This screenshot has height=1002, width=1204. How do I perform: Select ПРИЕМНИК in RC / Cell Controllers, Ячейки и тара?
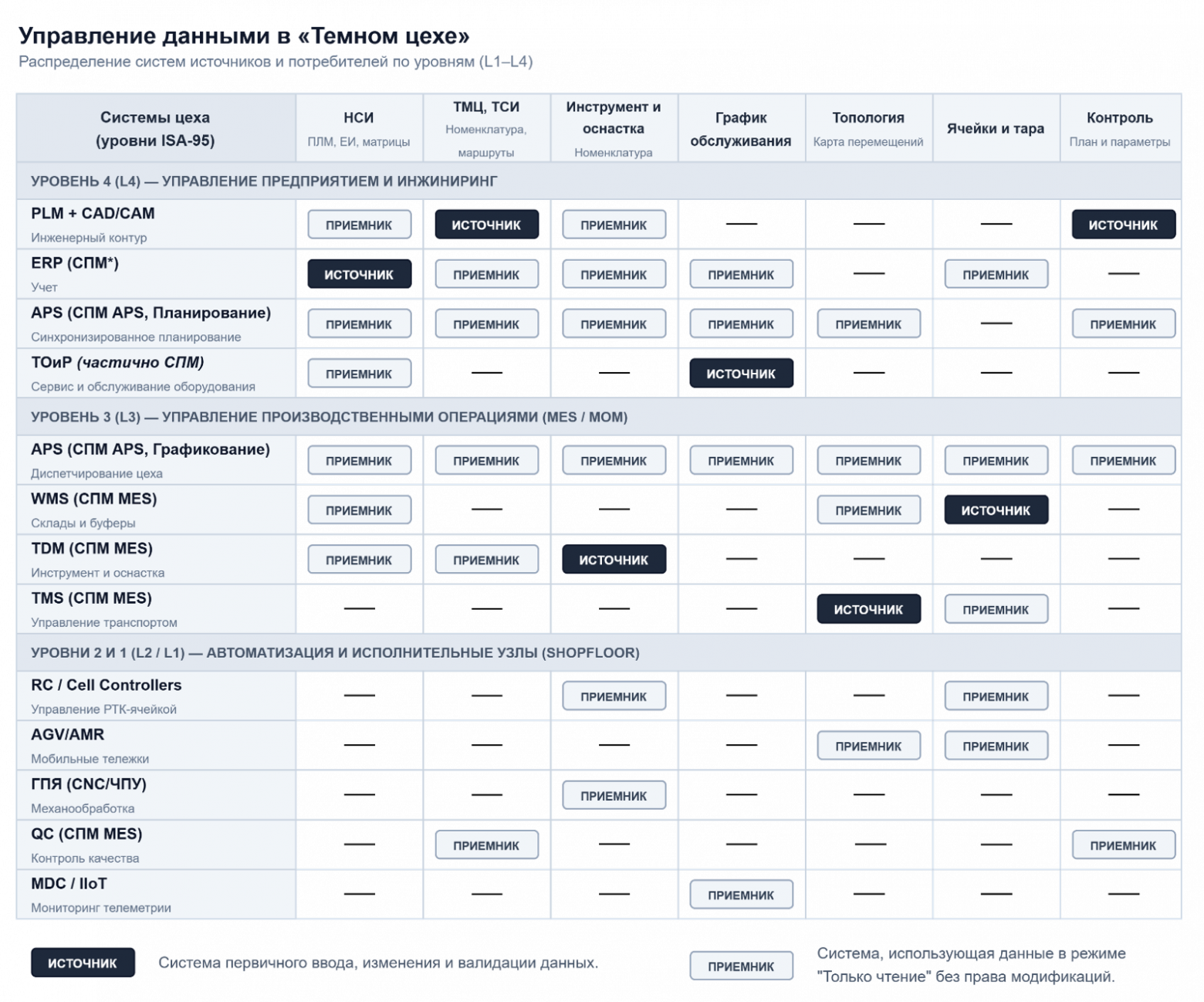coord(996,696)
